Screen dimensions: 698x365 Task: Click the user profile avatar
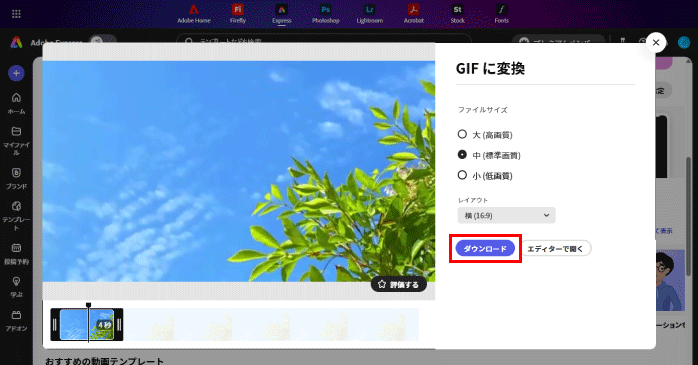click(683, 42)
